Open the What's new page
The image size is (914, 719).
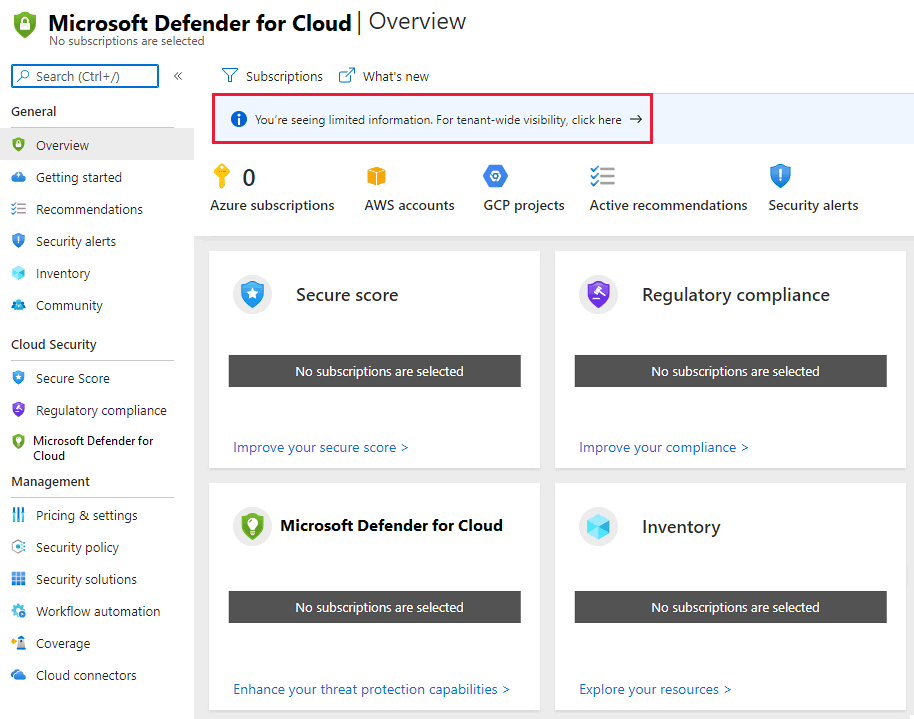coord(384,76)
